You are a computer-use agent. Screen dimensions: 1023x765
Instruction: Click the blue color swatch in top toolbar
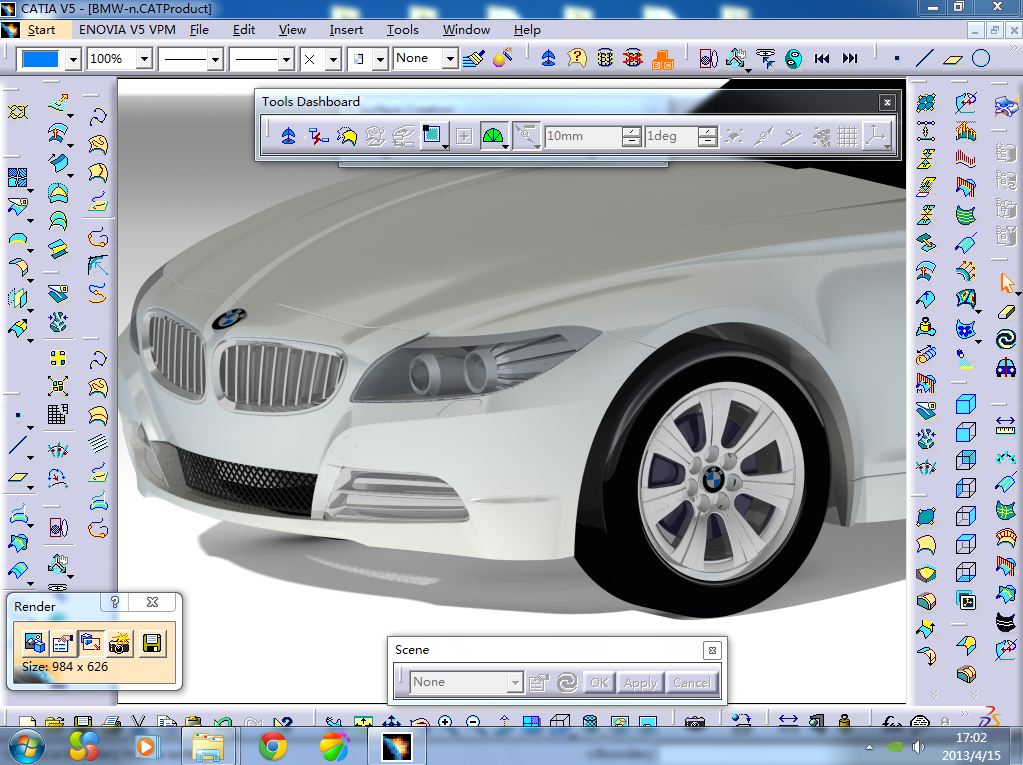click(x=40, y=59)
